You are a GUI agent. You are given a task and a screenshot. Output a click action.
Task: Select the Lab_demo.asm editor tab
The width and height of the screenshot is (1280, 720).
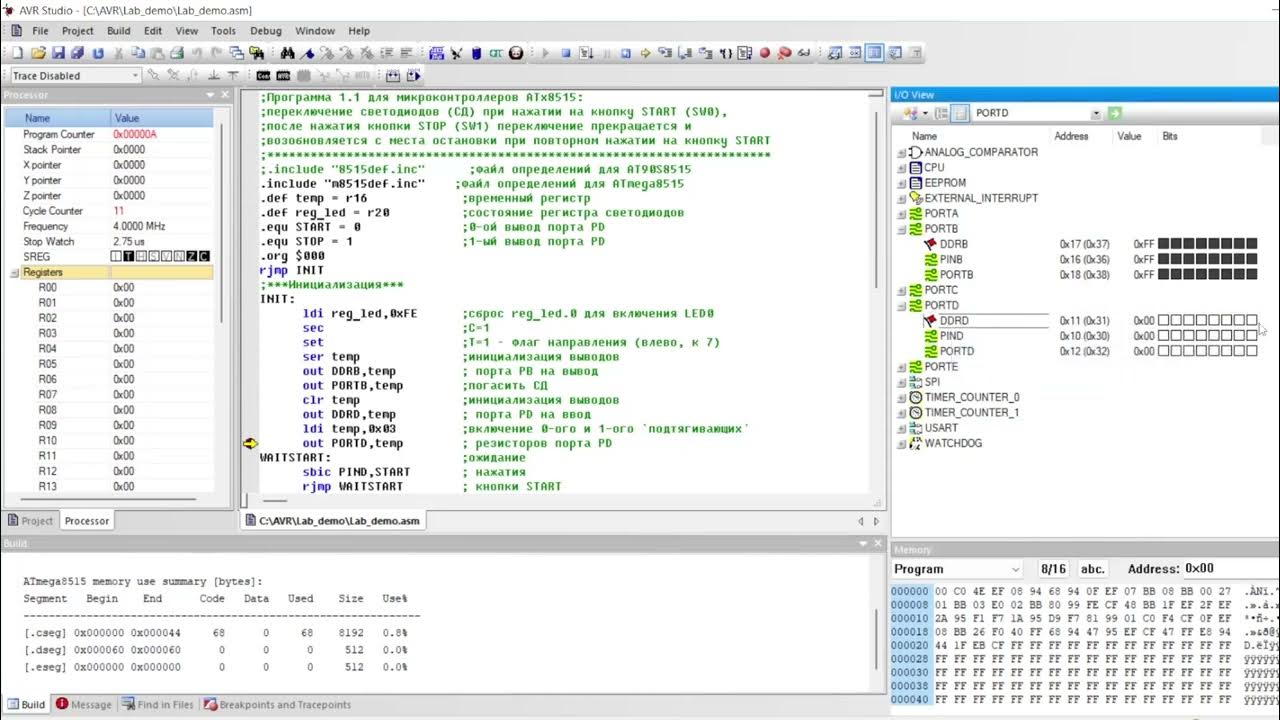click(332, 521)
